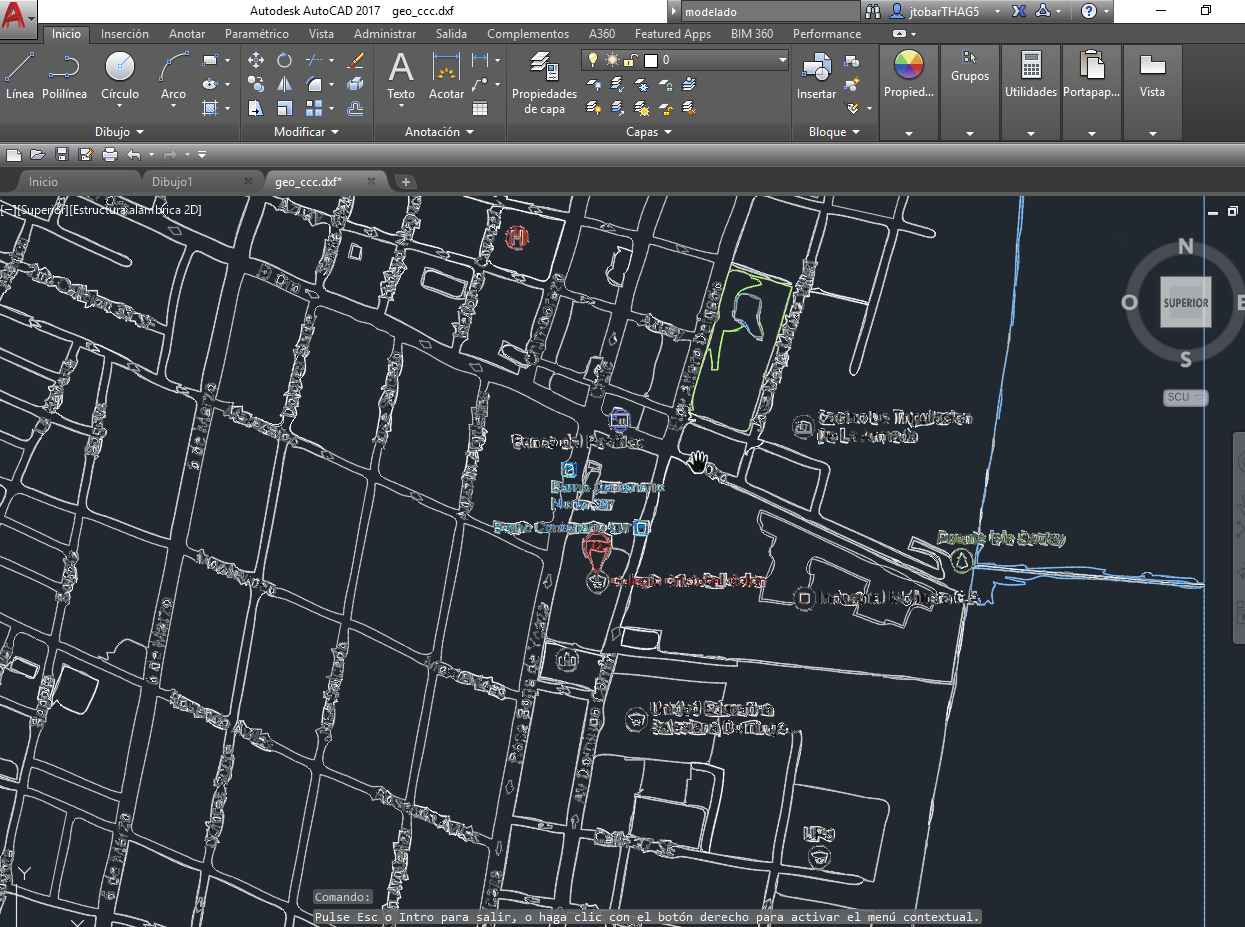Viewport: 1245px width, 927px height.
Task: Open the Undo history dropdown arrow
Action: pyautogui.click(x=151, y=154)
